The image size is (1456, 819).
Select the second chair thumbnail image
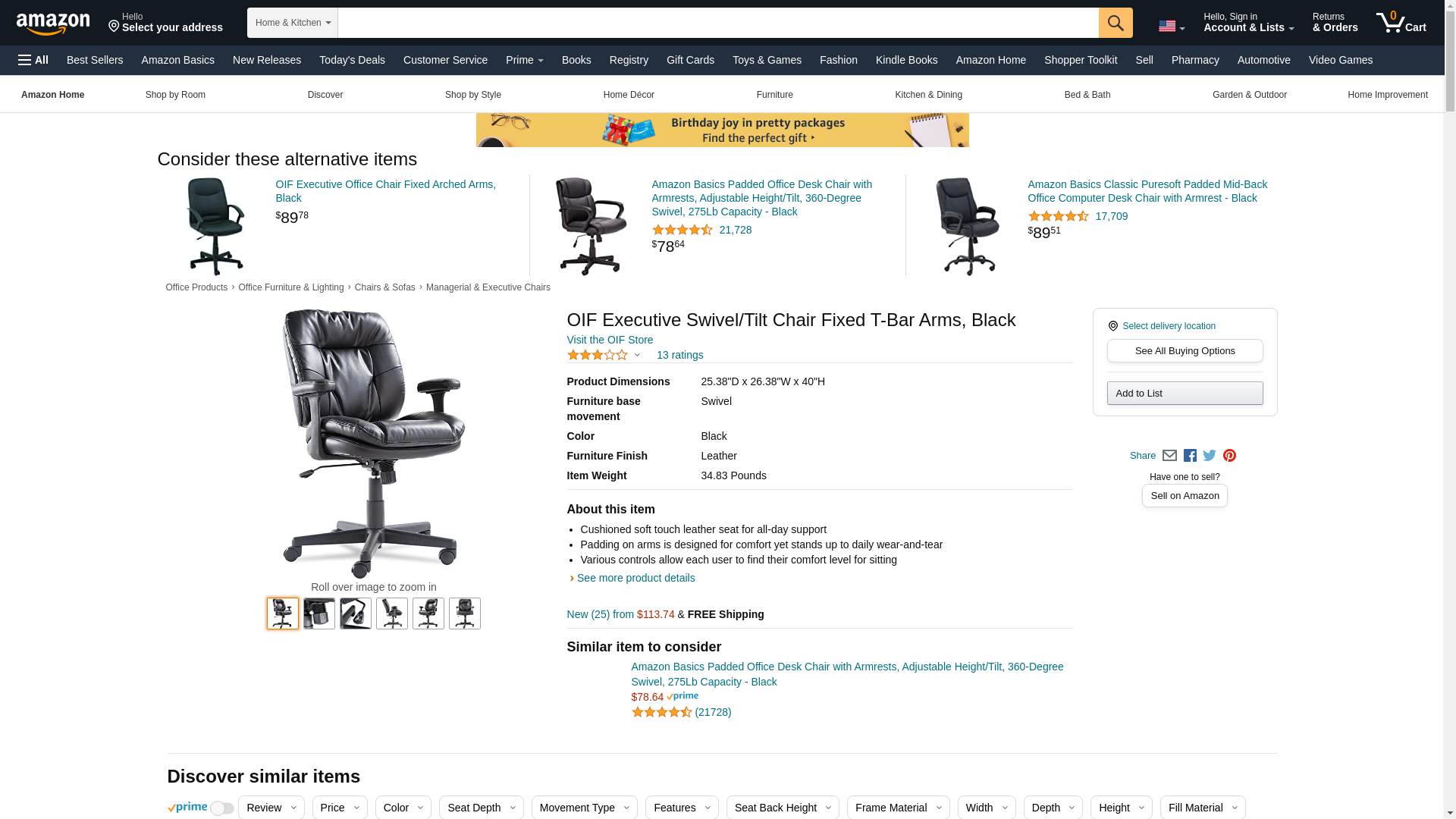pyautogui.click(x=319, y=613)
